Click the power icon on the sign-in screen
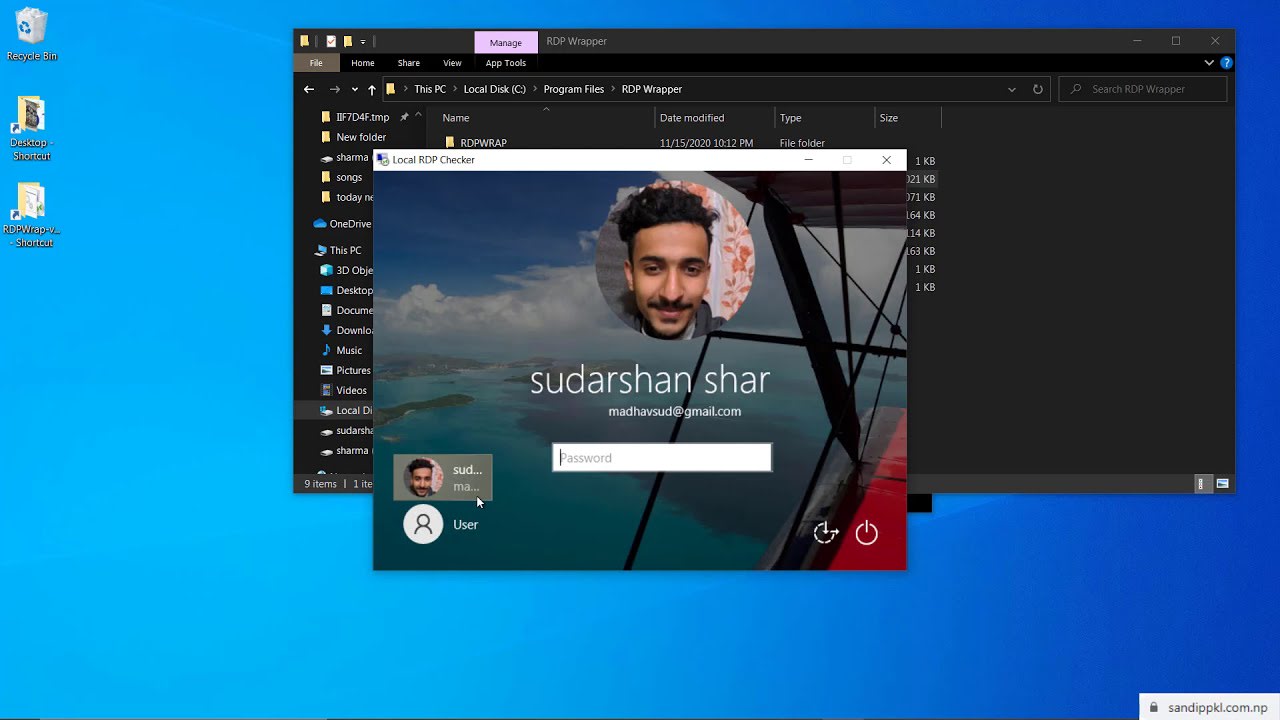This screenshot has height=720, width=1280. click(x=866, y=533)
